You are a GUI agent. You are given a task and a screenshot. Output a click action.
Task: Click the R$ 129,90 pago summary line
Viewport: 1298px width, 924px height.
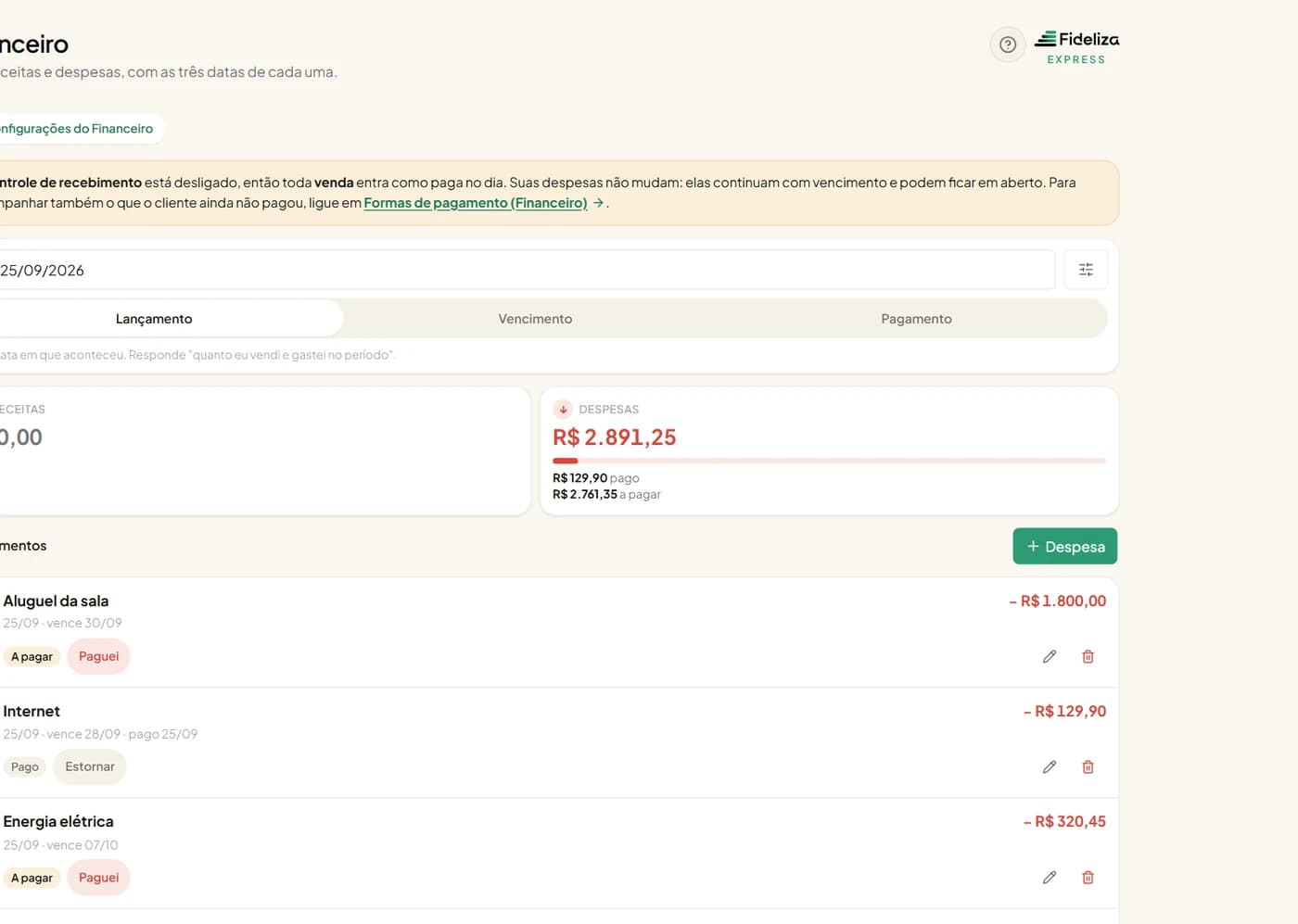coord(596,478)
